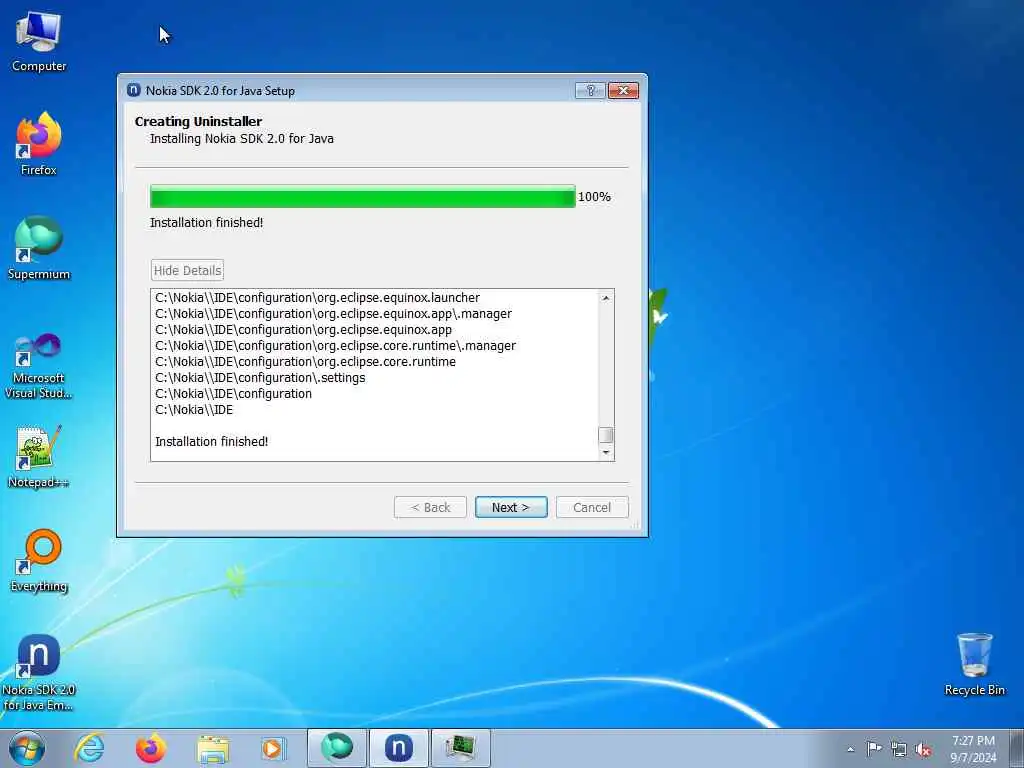Image resolution: width=1024 pixels, height=768 pixels.
Task: Click the disabled Back button
Action: click(x=430, y=507)
